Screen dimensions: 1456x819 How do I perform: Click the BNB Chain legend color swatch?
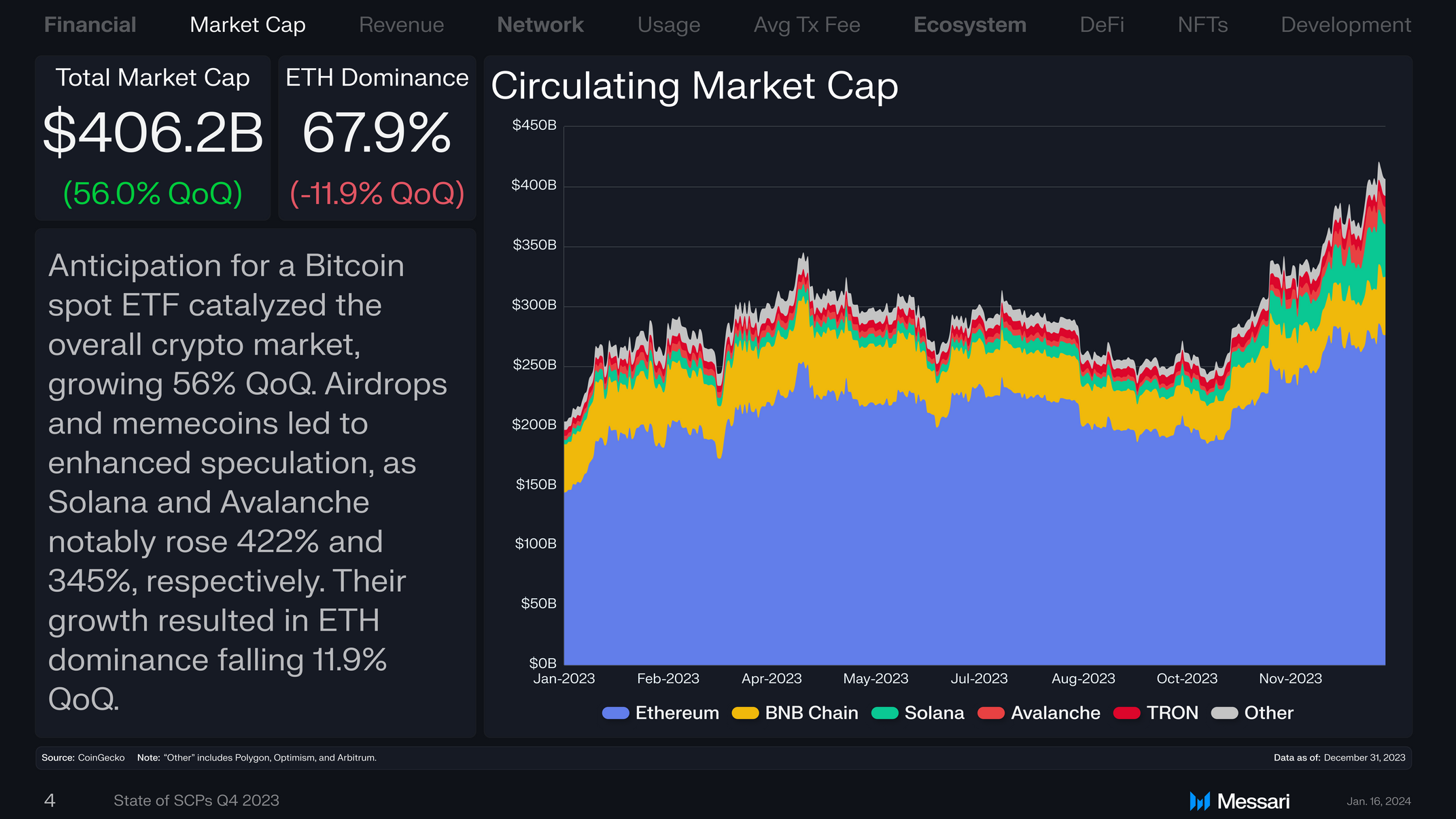(745, 713)
